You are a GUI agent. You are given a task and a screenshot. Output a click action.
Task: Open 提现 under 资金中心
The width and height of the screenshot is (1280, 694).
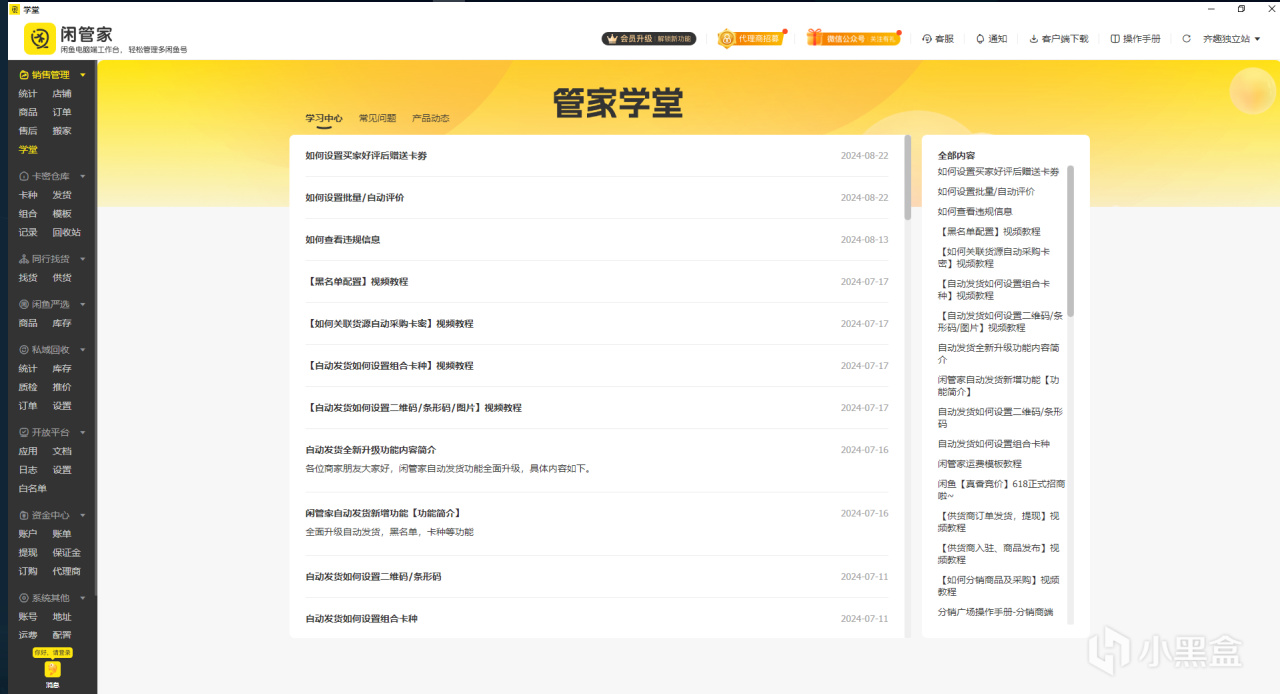point(28,553)
